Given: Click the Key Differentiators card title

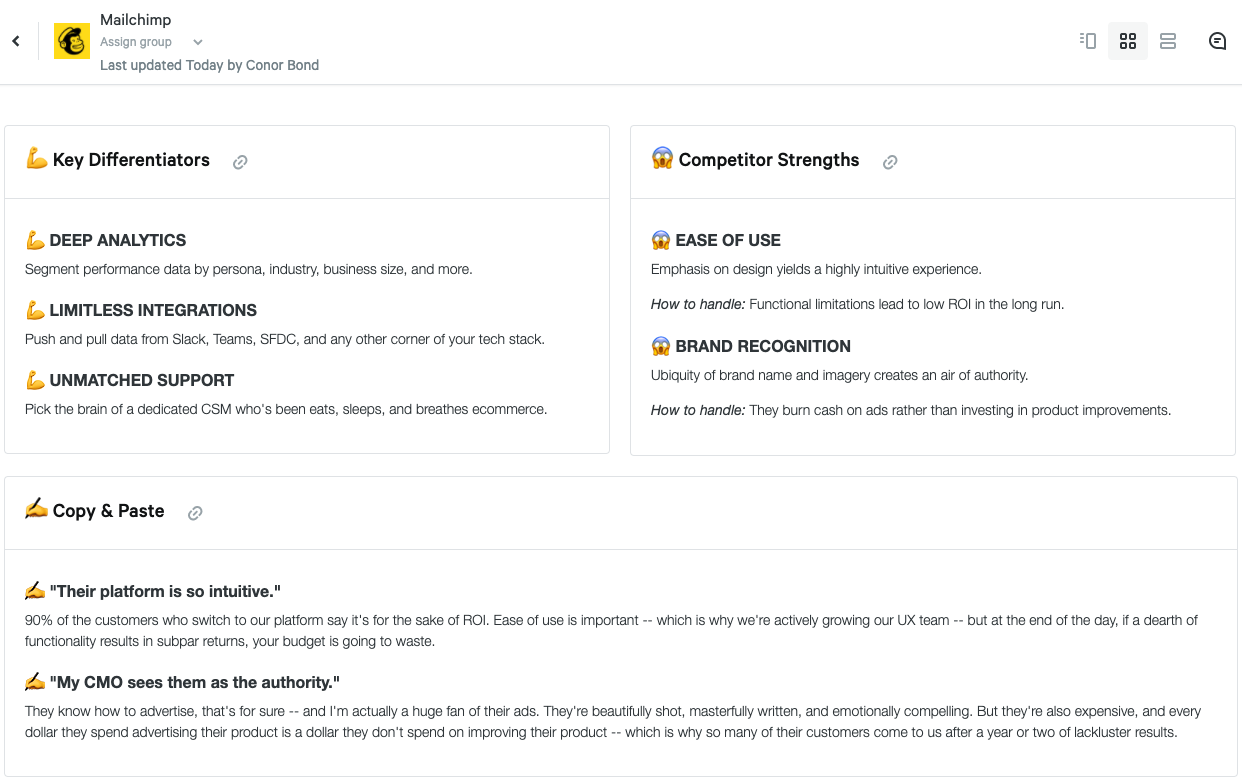Looking at the screenshot, I should coord(131,160).
